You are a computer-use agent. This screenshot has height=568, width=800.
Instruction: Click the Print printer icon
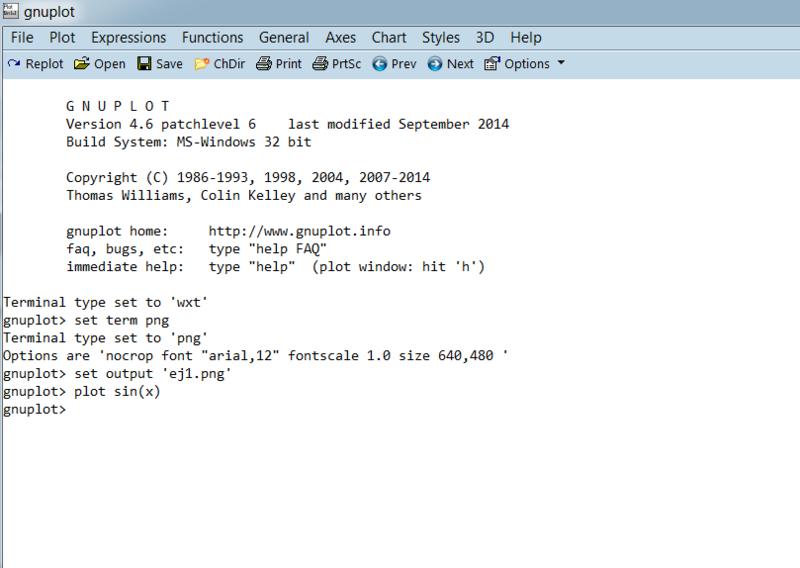[x=263, y=64]
